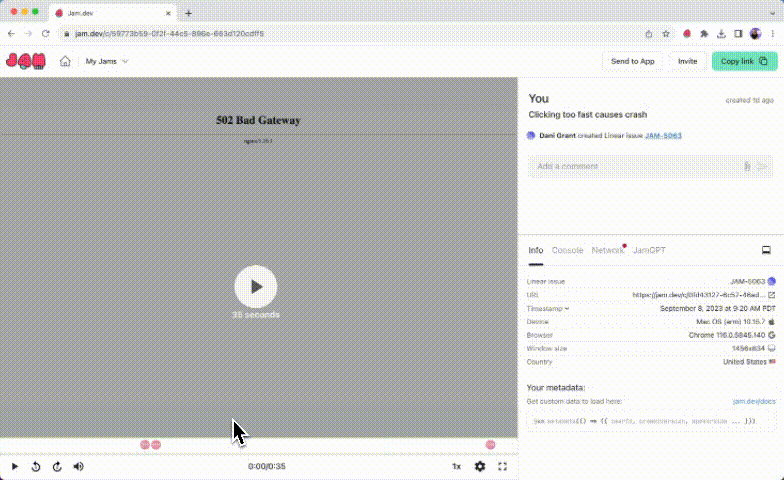Click the Invite button
This screenshot has width=784, height=480.
tap(687, 61)
